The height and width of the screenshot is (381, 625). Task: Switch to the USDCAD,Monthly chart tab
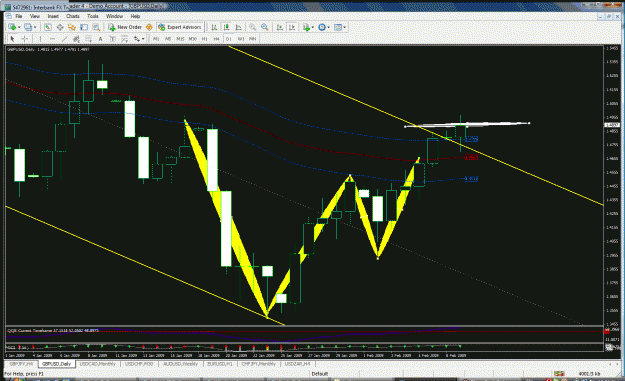98,364
